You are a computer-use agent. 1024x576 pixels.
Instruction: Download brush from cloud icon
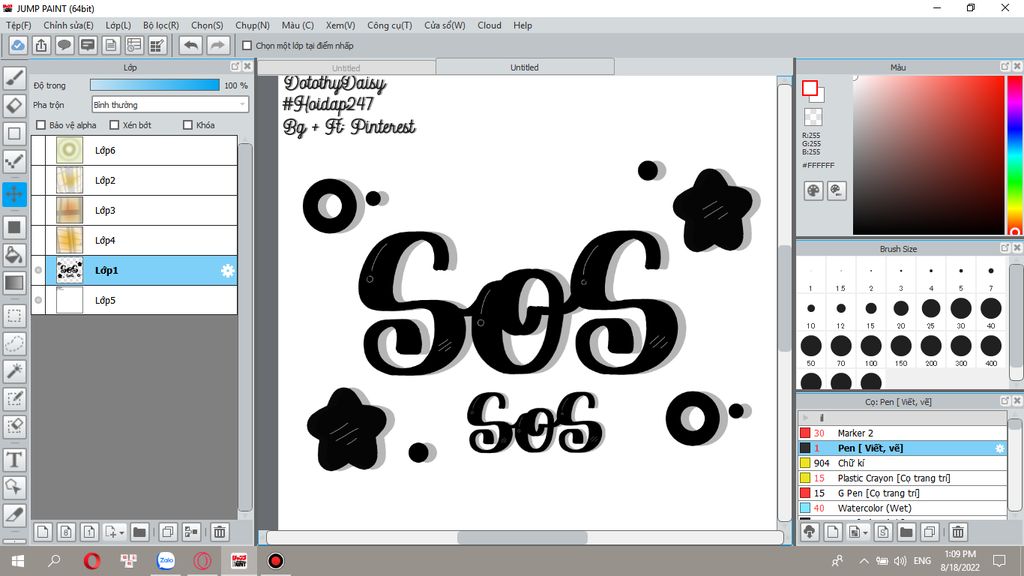810,532
